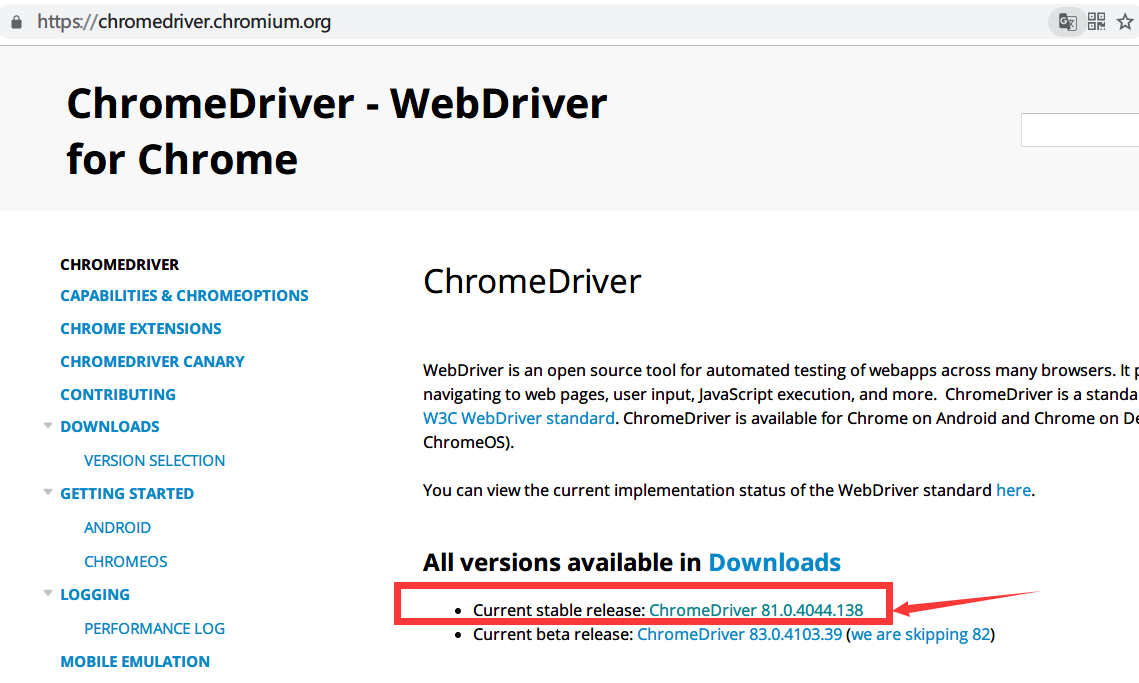Image resolution: width=1139 pixels, height=683 pixels.
Task: Open the Downloads link in the heading
Action: 774,562
